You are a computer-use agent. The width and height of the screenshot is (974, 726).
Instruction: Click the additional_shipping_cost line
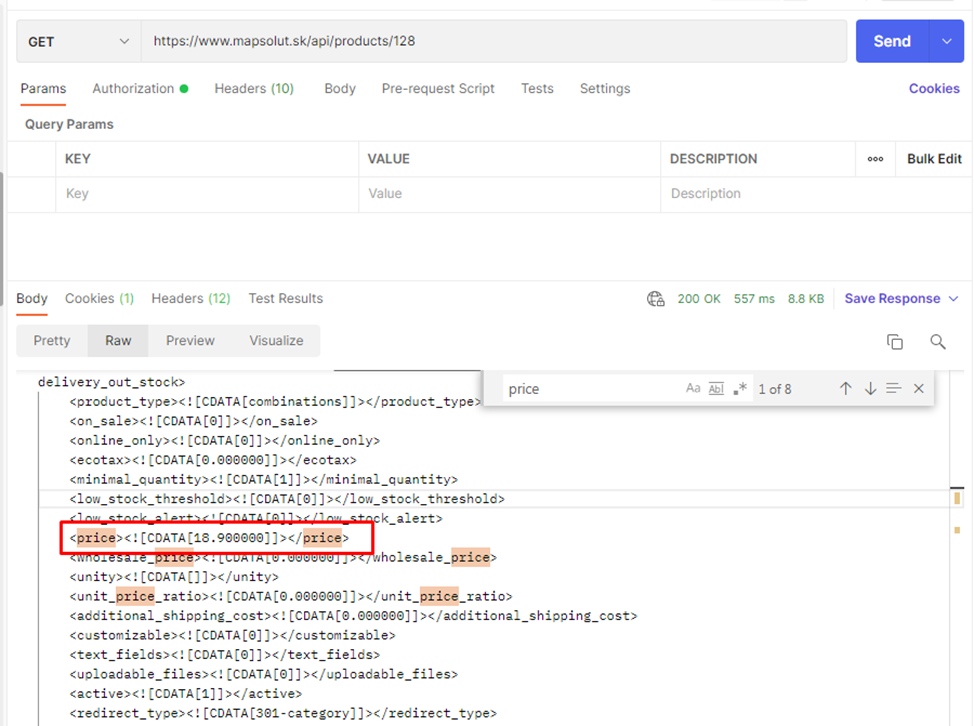353,615
